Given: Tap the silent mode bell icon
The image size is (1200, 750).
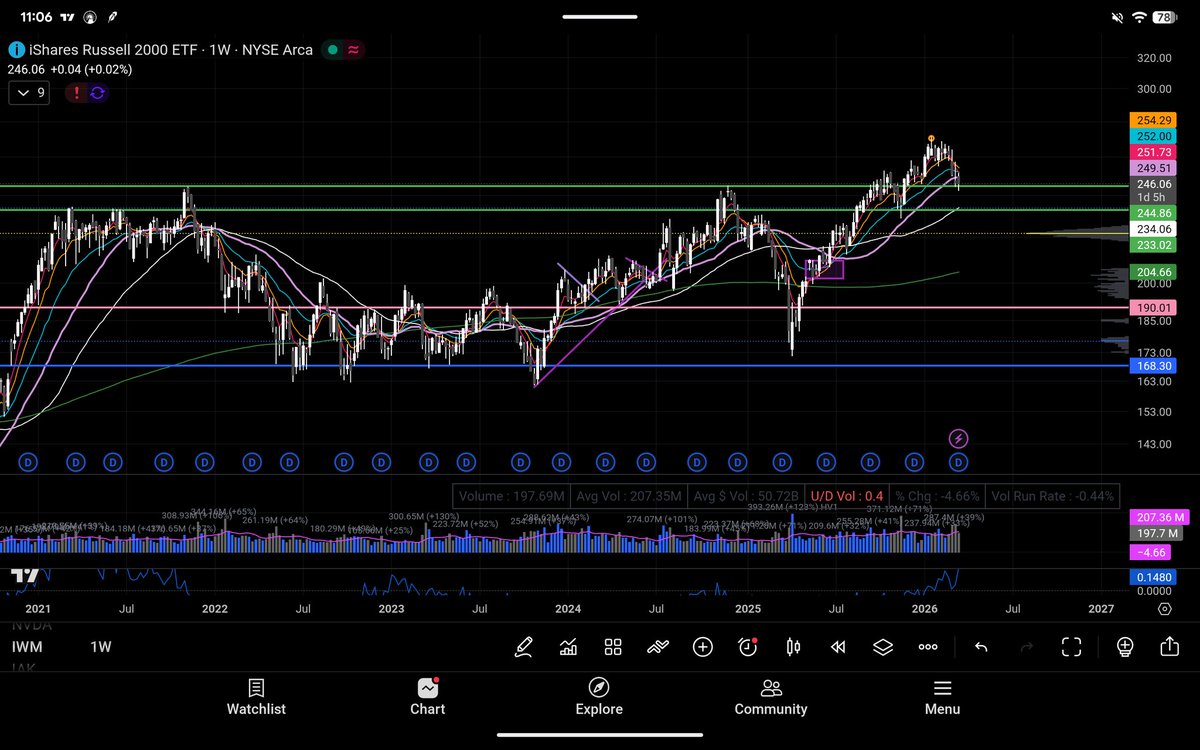Looking at the screenshot, I should (x=1119, y=17).
